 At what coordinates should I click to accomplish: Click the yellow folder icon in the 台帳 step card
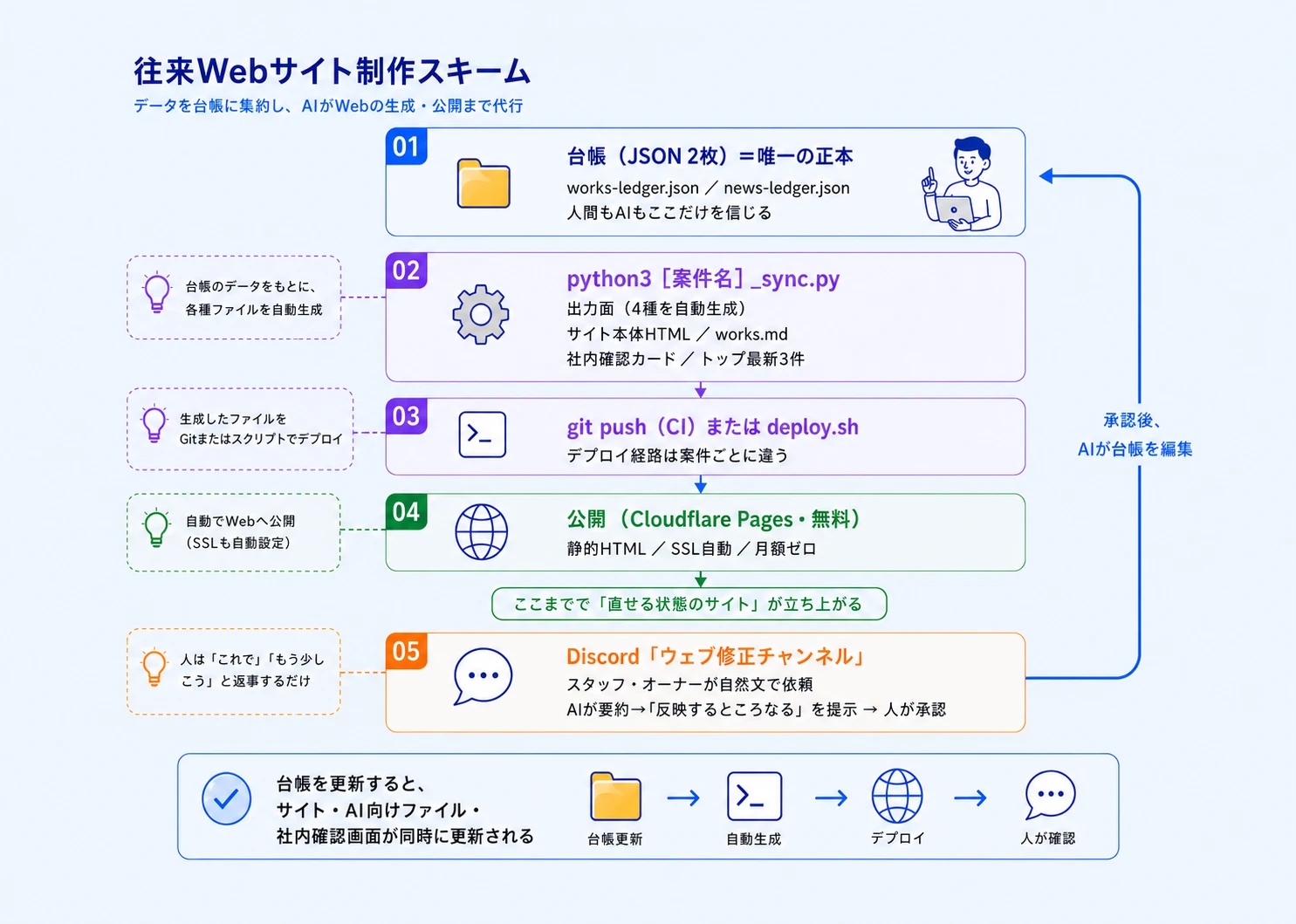483,183
